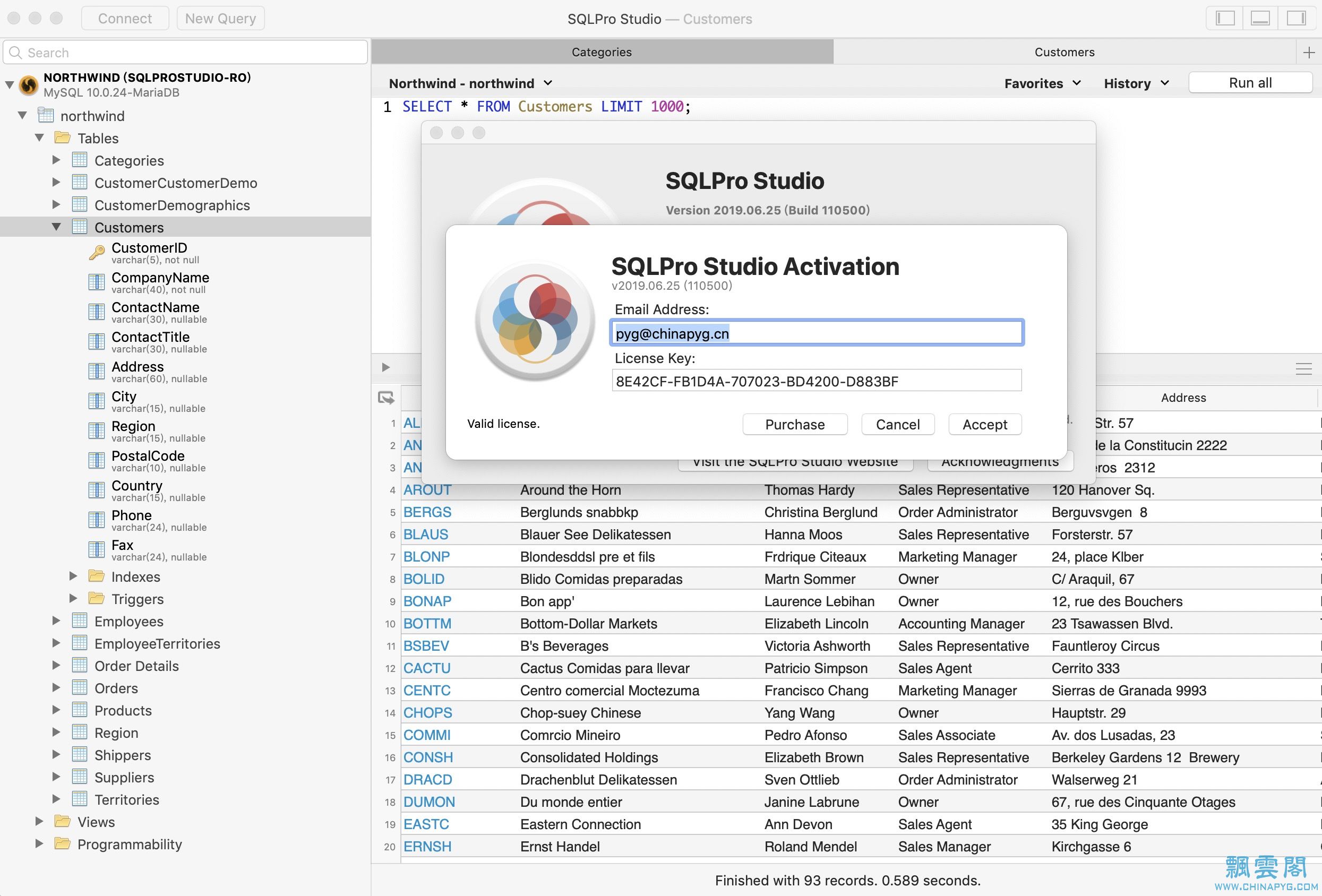Cancel the activation dialog
Viewport: 1322px width, 896px height.
[x=898, y=425]
